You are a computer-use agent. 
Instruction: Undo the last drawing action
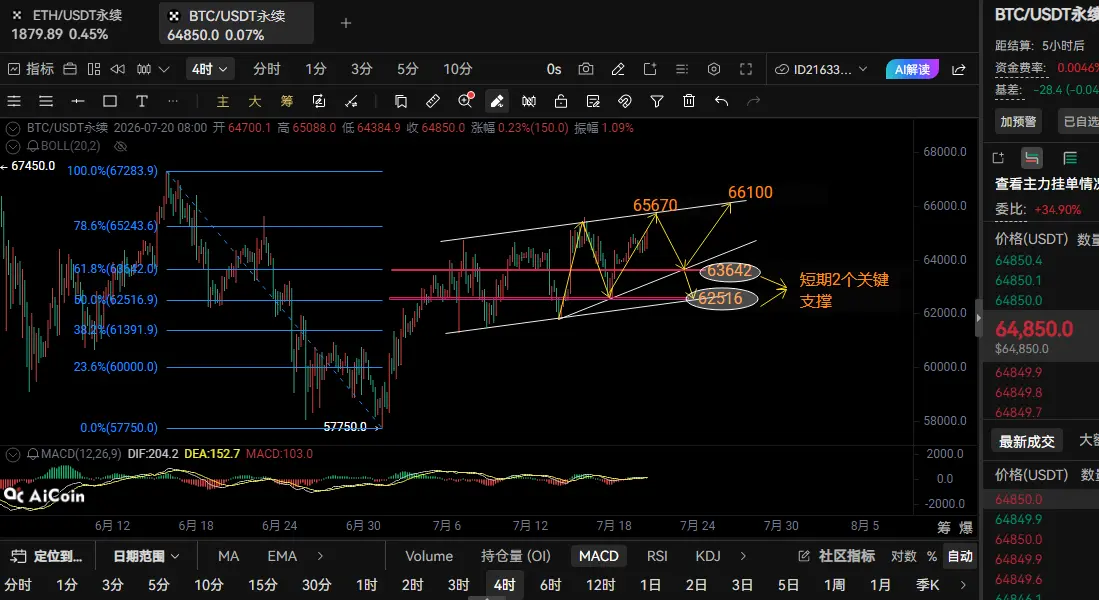(x=721, y=102)
